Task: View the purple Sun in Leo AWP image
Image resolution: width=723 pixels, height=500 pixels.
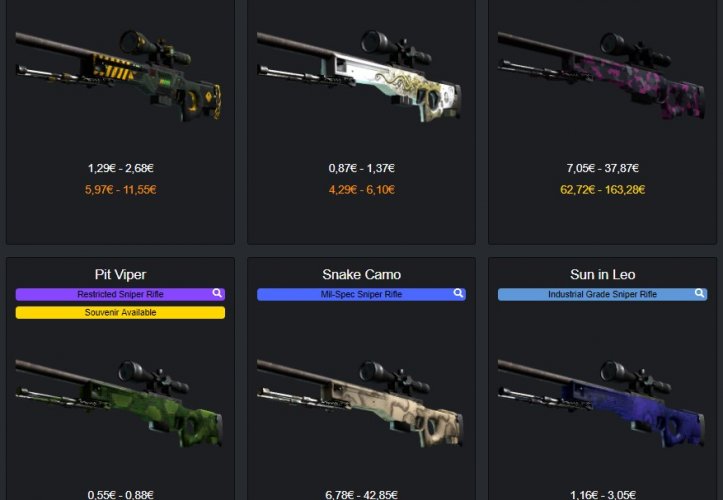Action: click(x=601, y=403)
